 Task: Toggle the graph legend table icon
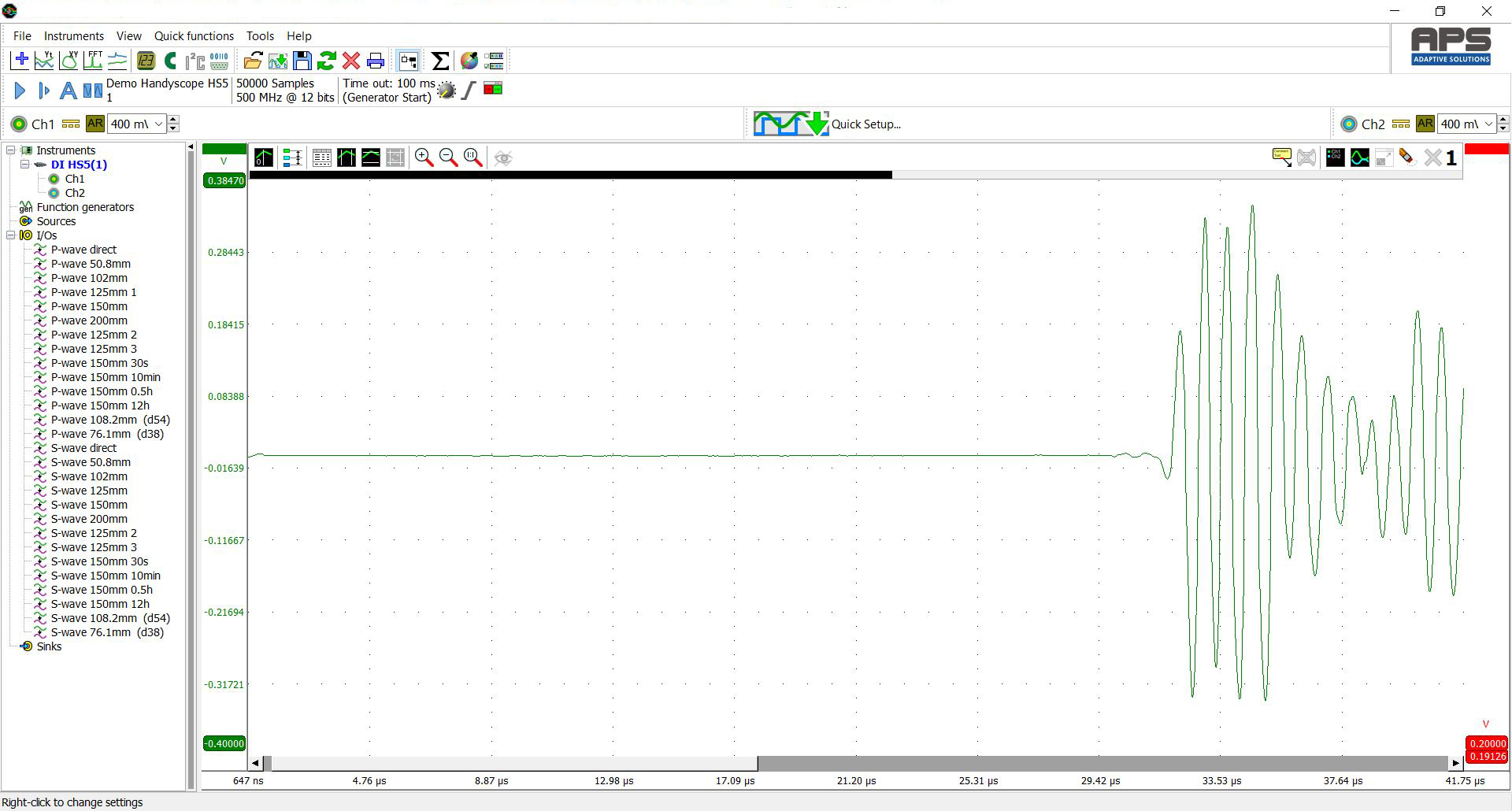(321, 157)
